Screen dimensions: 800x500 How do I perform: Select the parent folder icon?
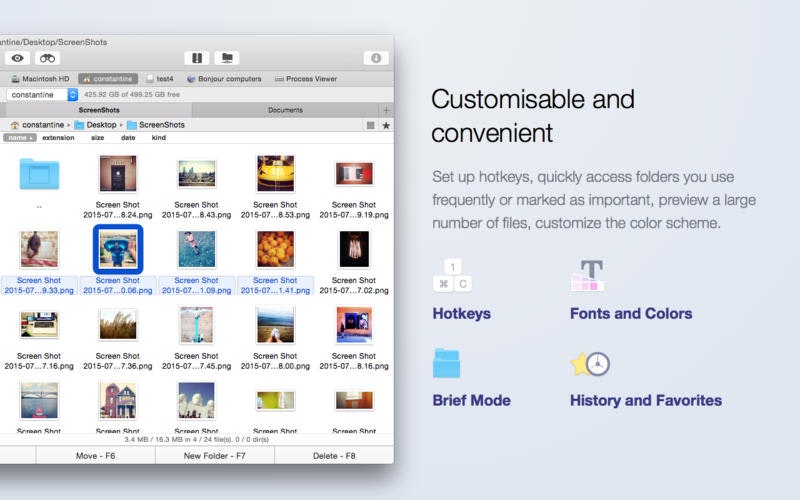[x=39, y=174]
